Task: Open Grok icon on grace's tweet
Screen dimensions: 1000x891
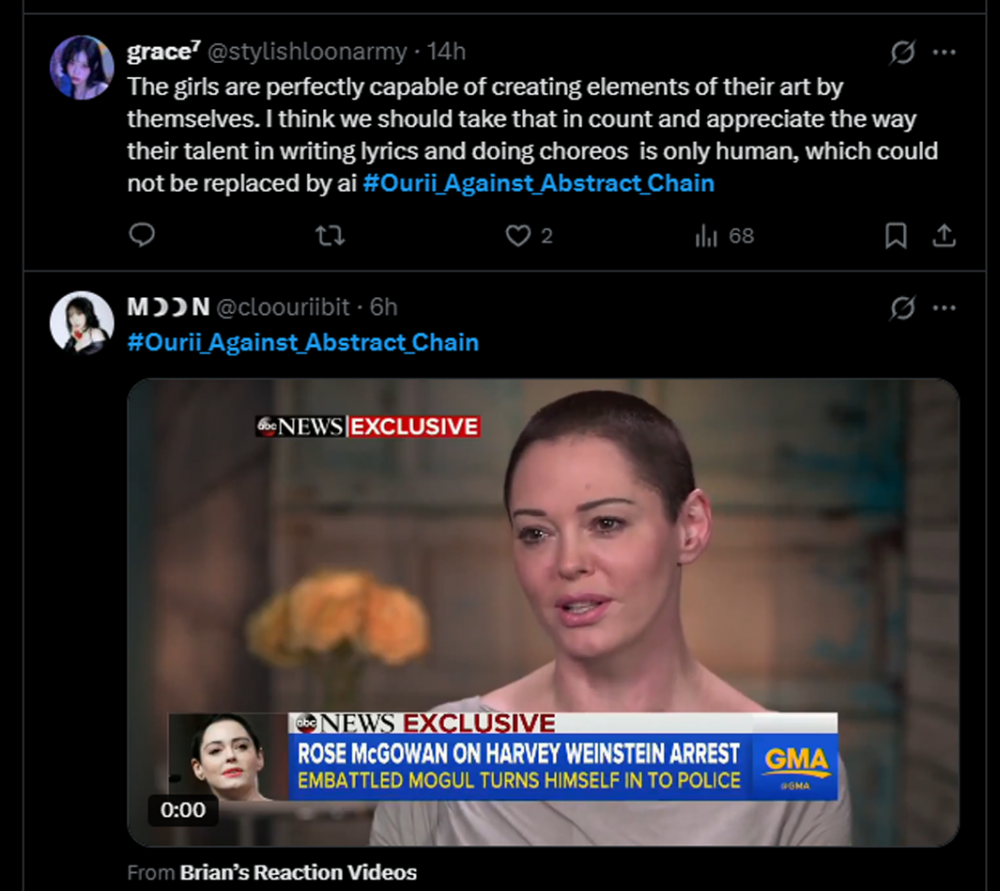Action: (902, 52)
